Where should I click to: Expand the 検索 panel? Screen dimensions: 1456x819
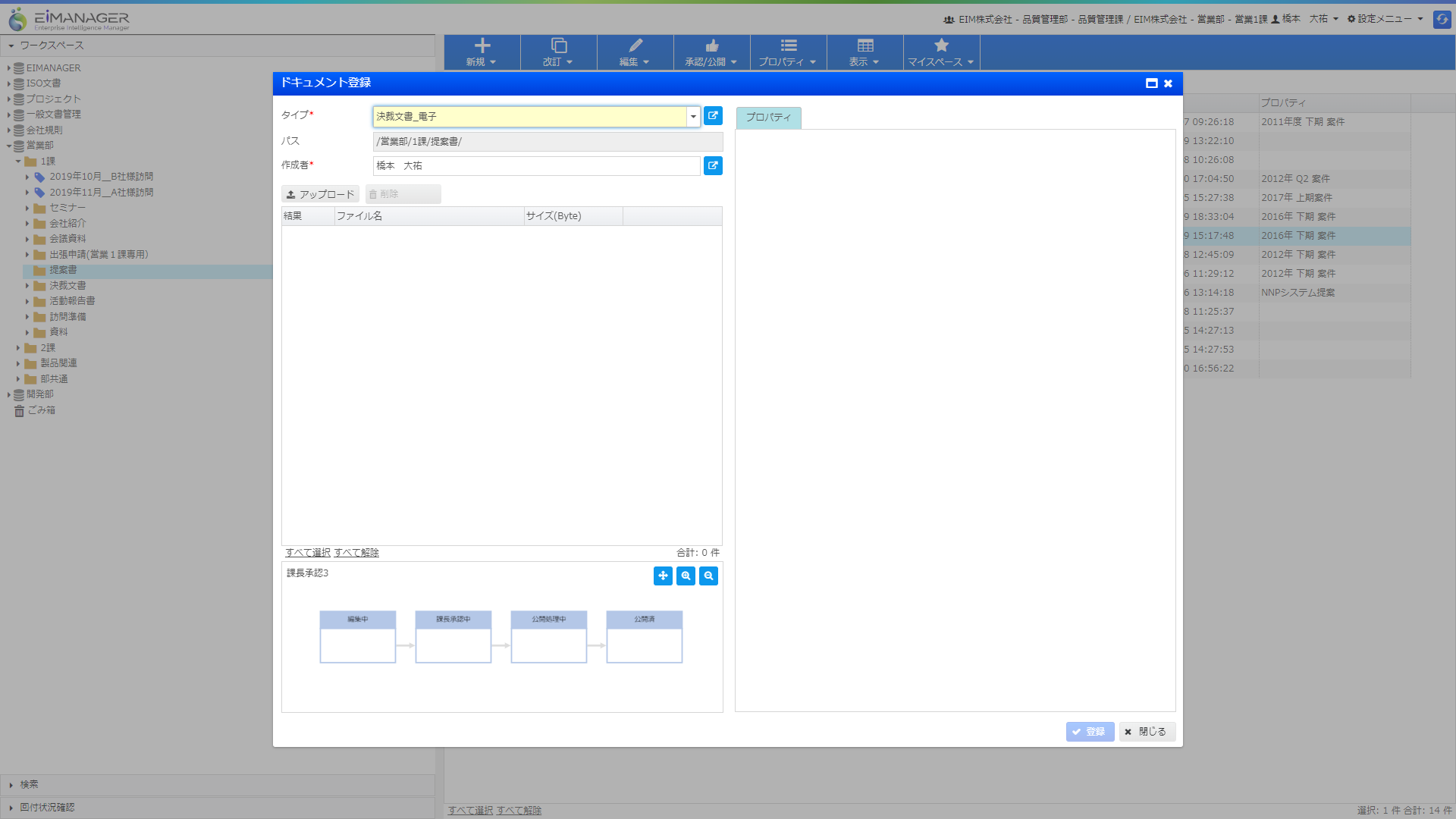coord(218,785)
